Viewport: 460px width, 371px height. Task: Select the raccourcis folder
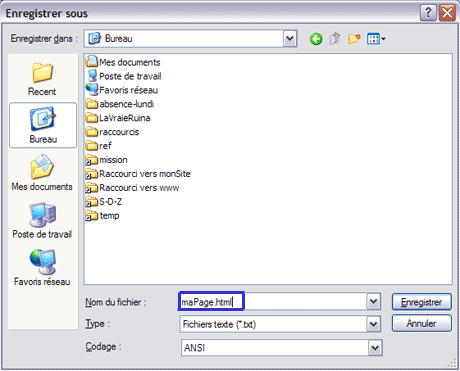112,132
